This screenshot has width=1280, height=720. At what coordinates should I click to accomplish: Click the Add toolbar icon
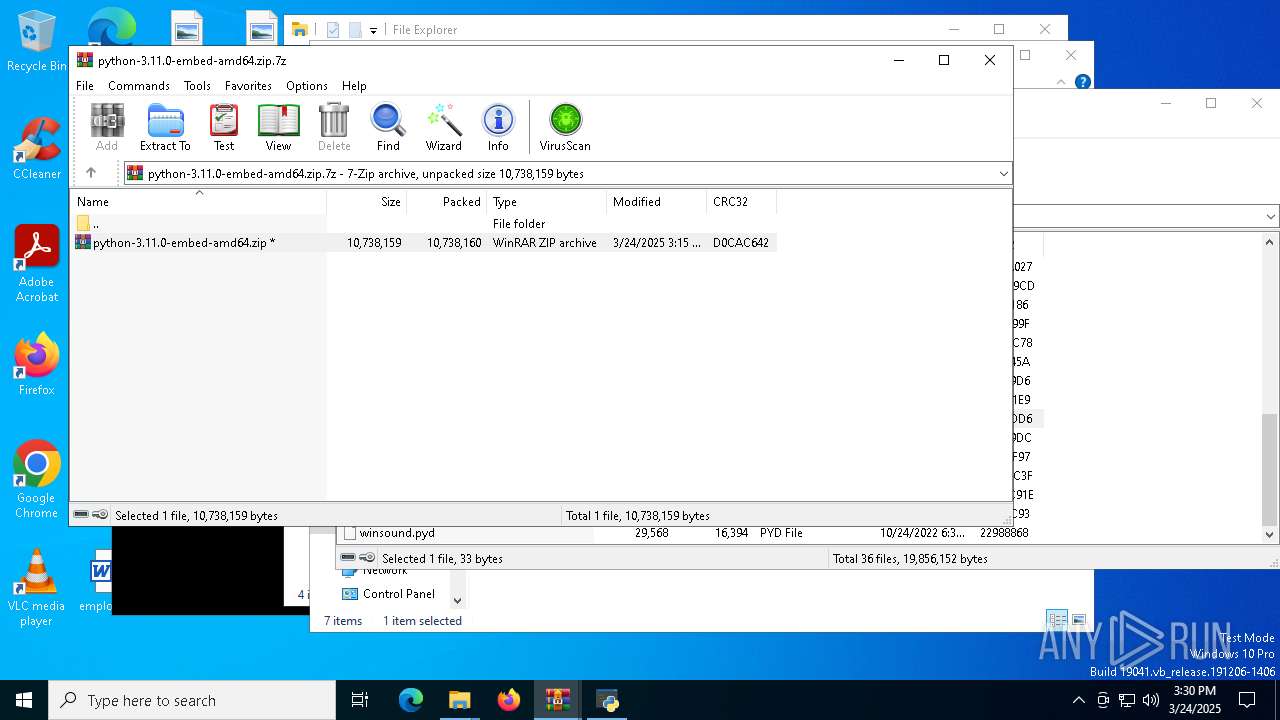(107, 128)
